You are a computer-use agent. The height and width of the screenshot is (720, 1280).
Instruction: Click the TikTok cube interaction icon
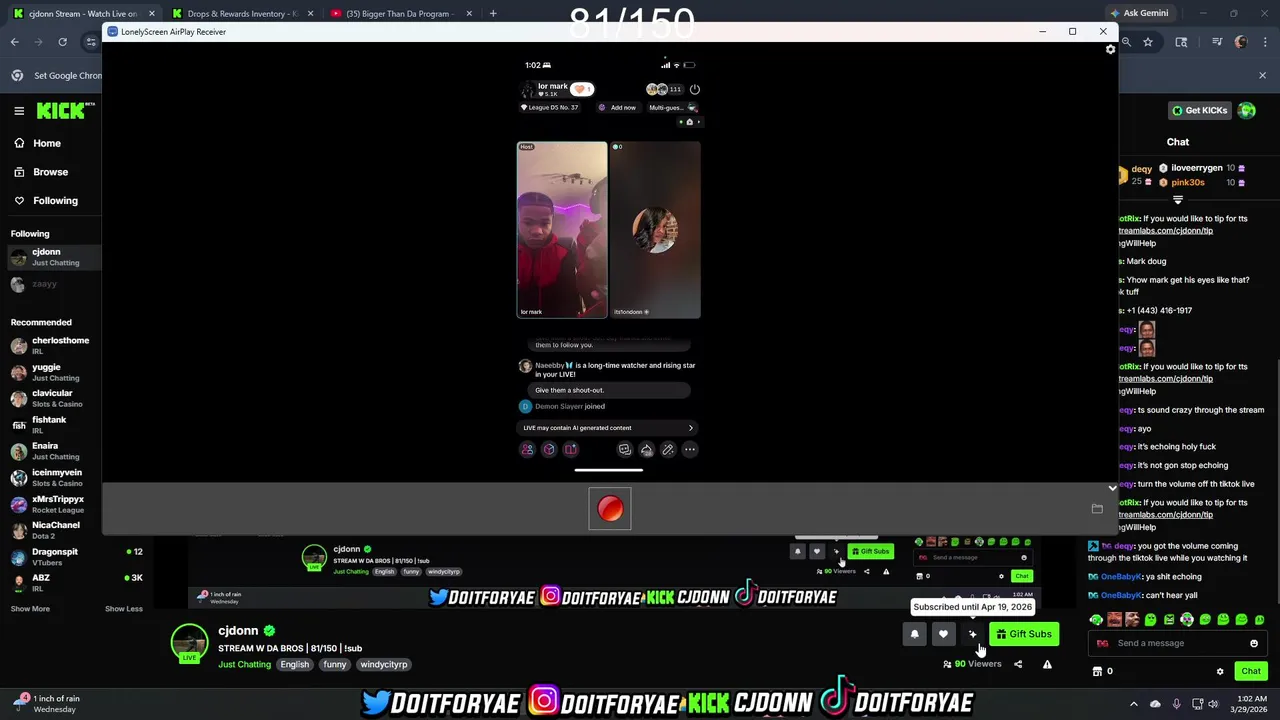click(x=549, y=450)
